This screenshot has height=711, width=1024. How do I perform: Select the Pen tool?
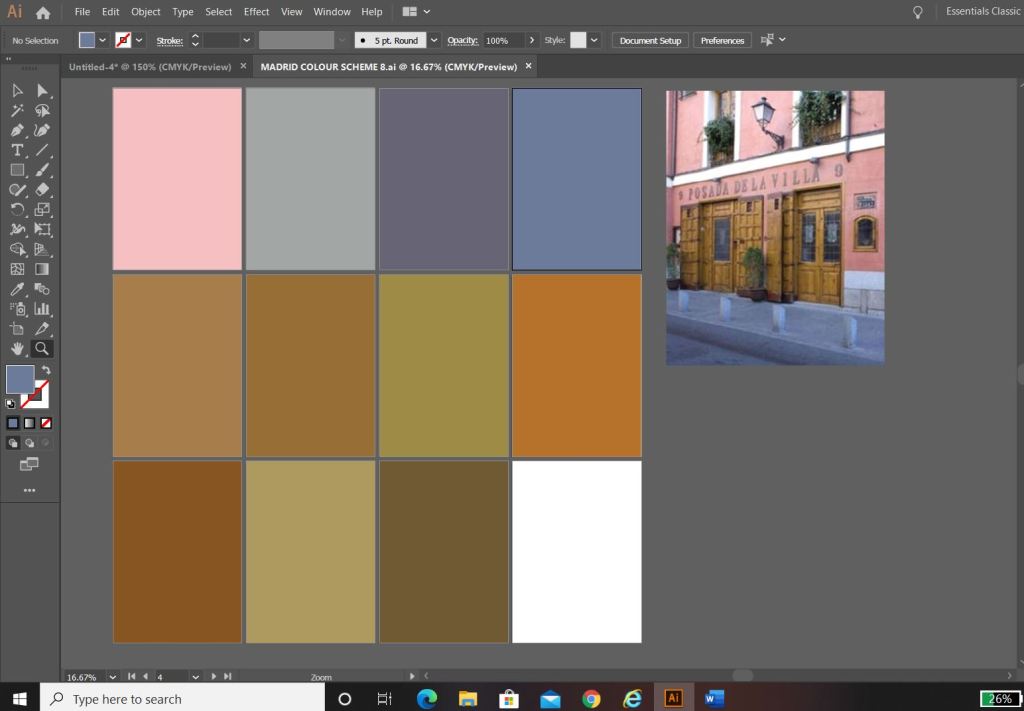click(x=17, y=130)
